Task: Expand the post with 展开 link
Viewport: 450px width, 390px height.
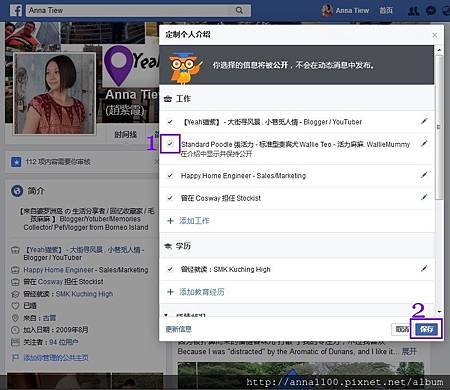Action: click(409, 351)
